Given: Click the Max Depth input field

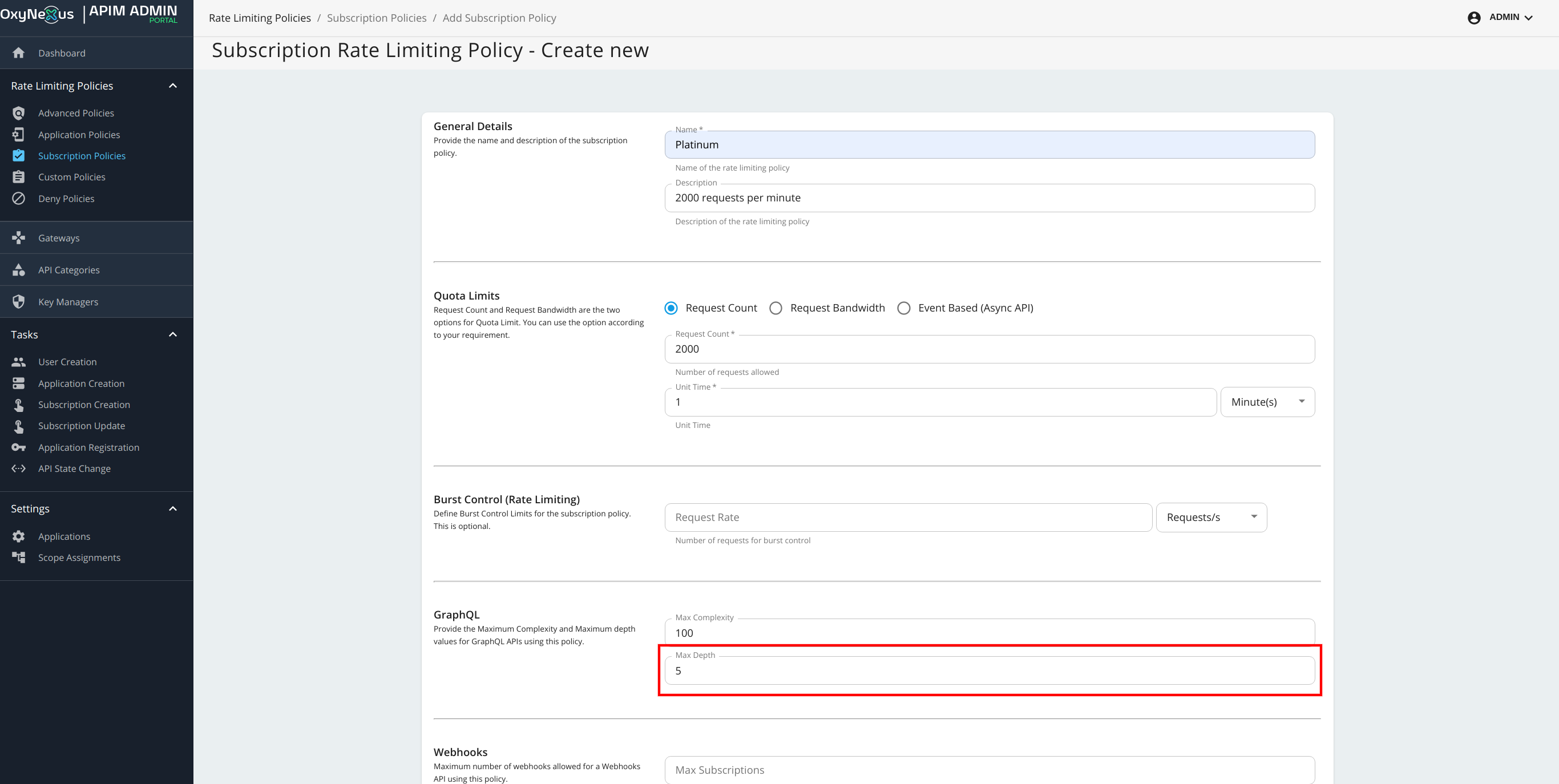Looking at the screenshot, I should (x=989, y=671).
